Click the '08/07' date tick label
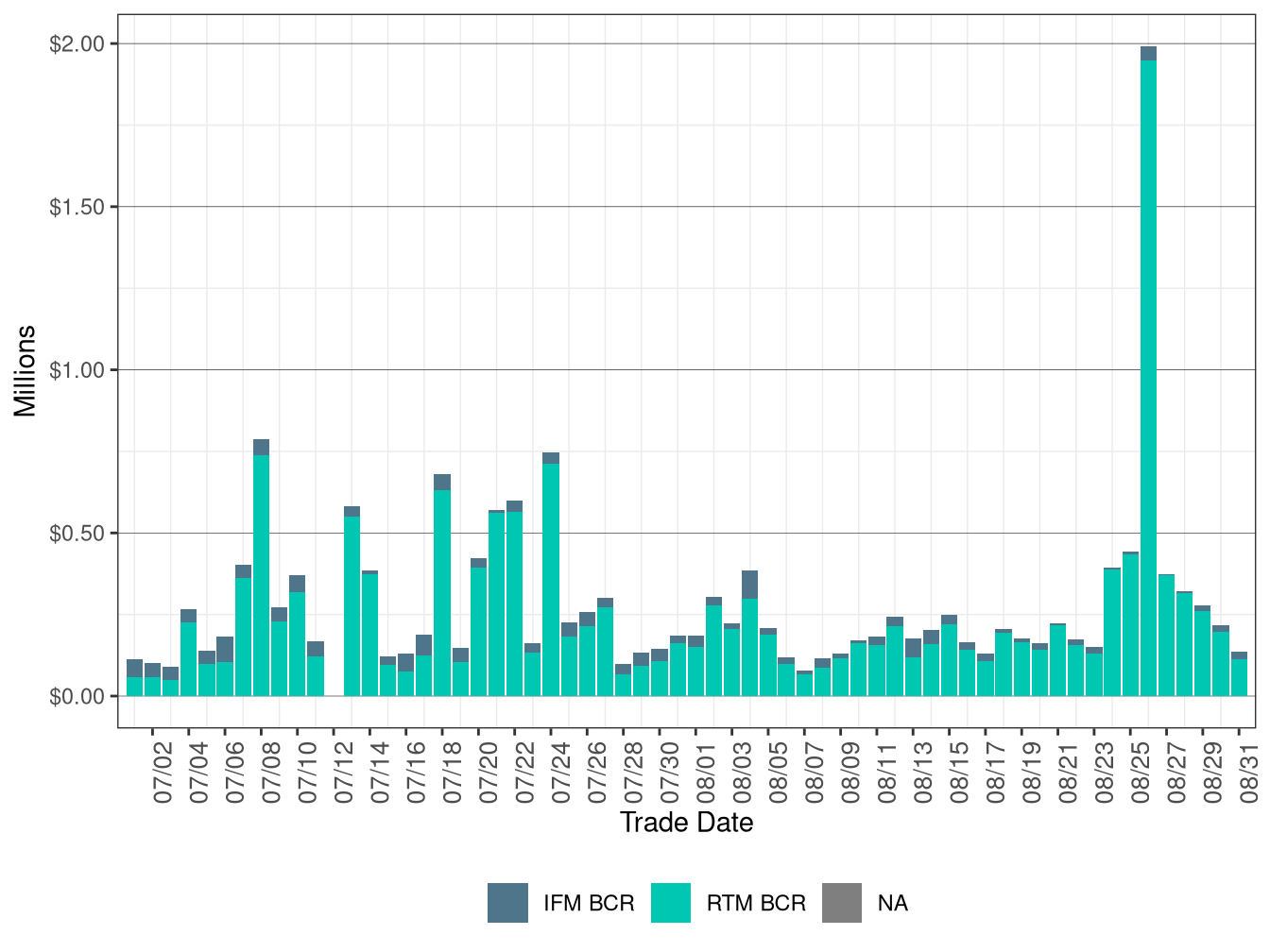Image resolution: width=1270 pixels, height=952 pixels. 815,773
